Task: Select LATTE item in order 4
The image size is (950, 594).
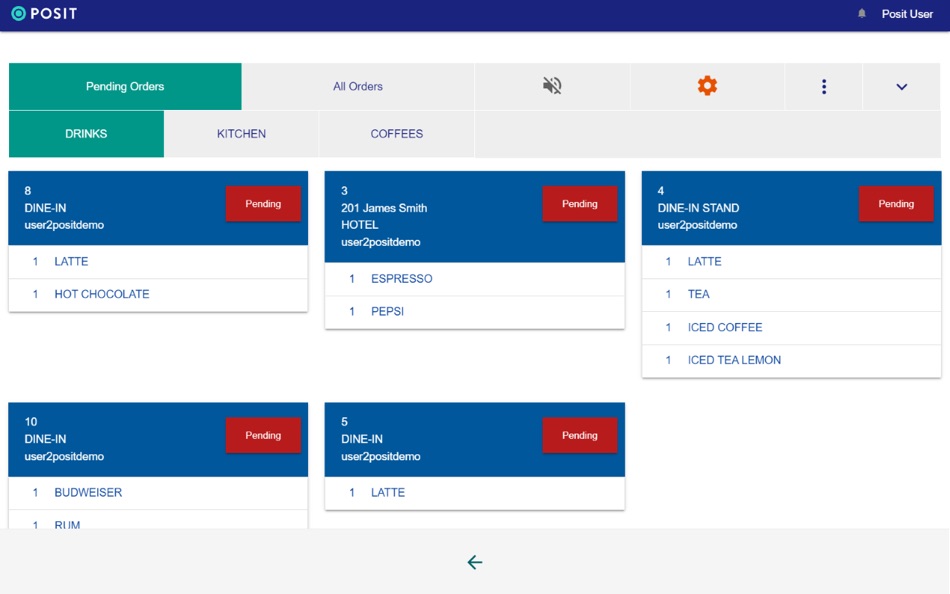Action: click(791, 262)
